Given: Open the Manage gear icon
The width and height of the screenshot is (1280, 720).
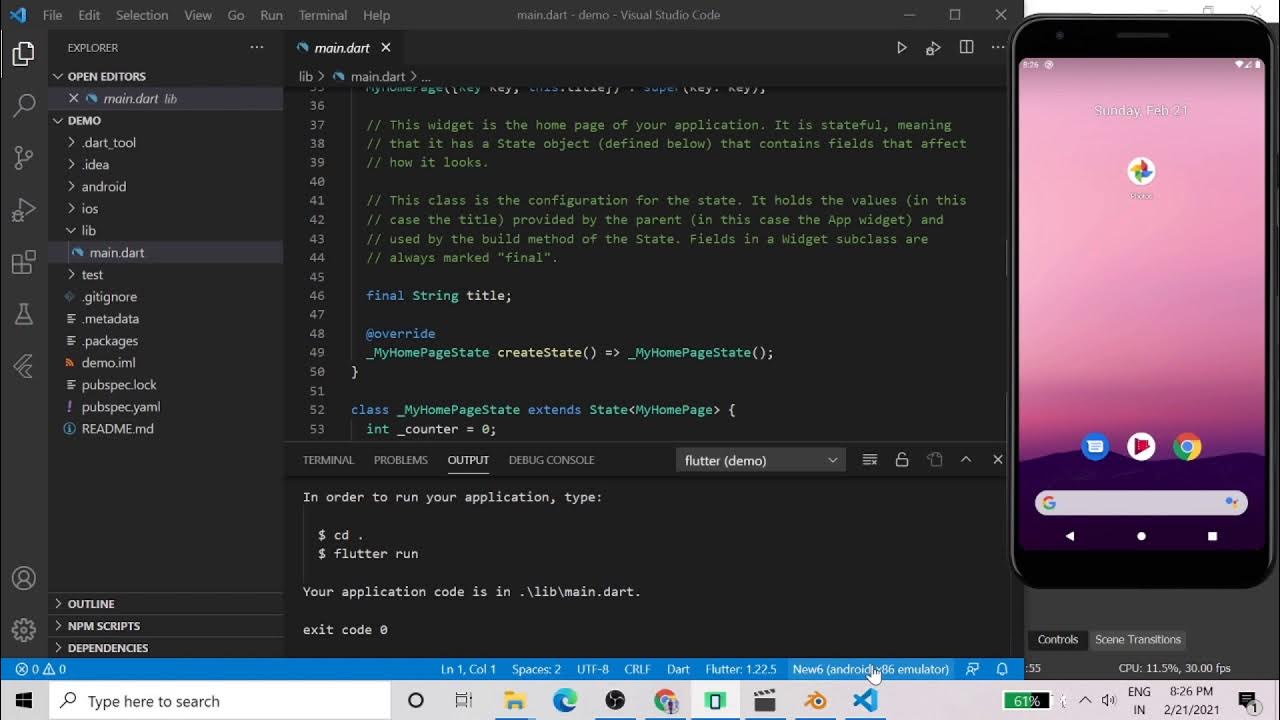Looking at the screenshot, I should pos(24,630).
